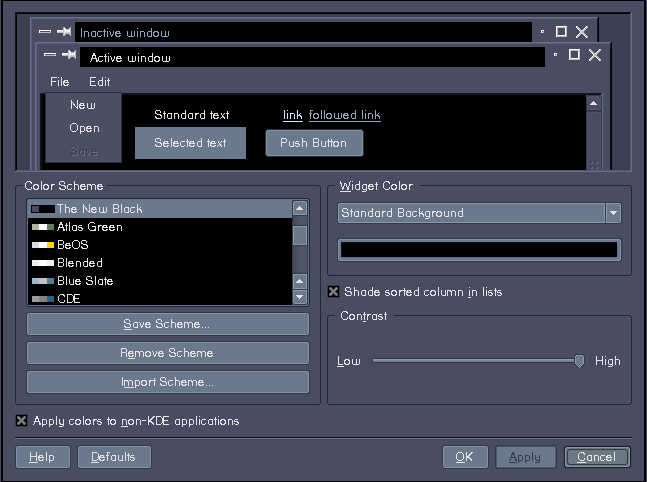Click the Contrast slider handle

pyautogui.click(x=579, y=361)
